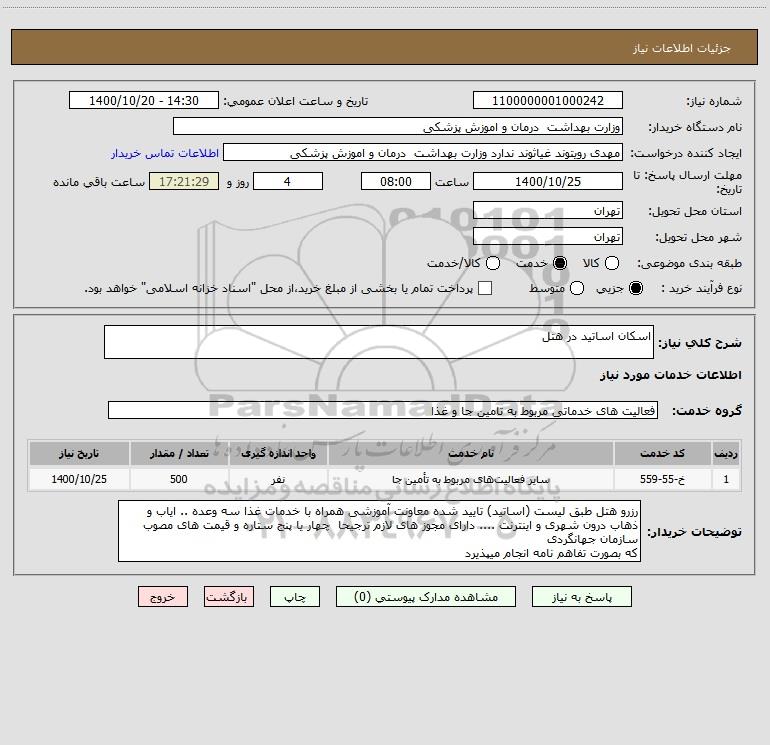770x745 pixels.
Task: Click the quantity cell 500
Action: click(179, 479)
